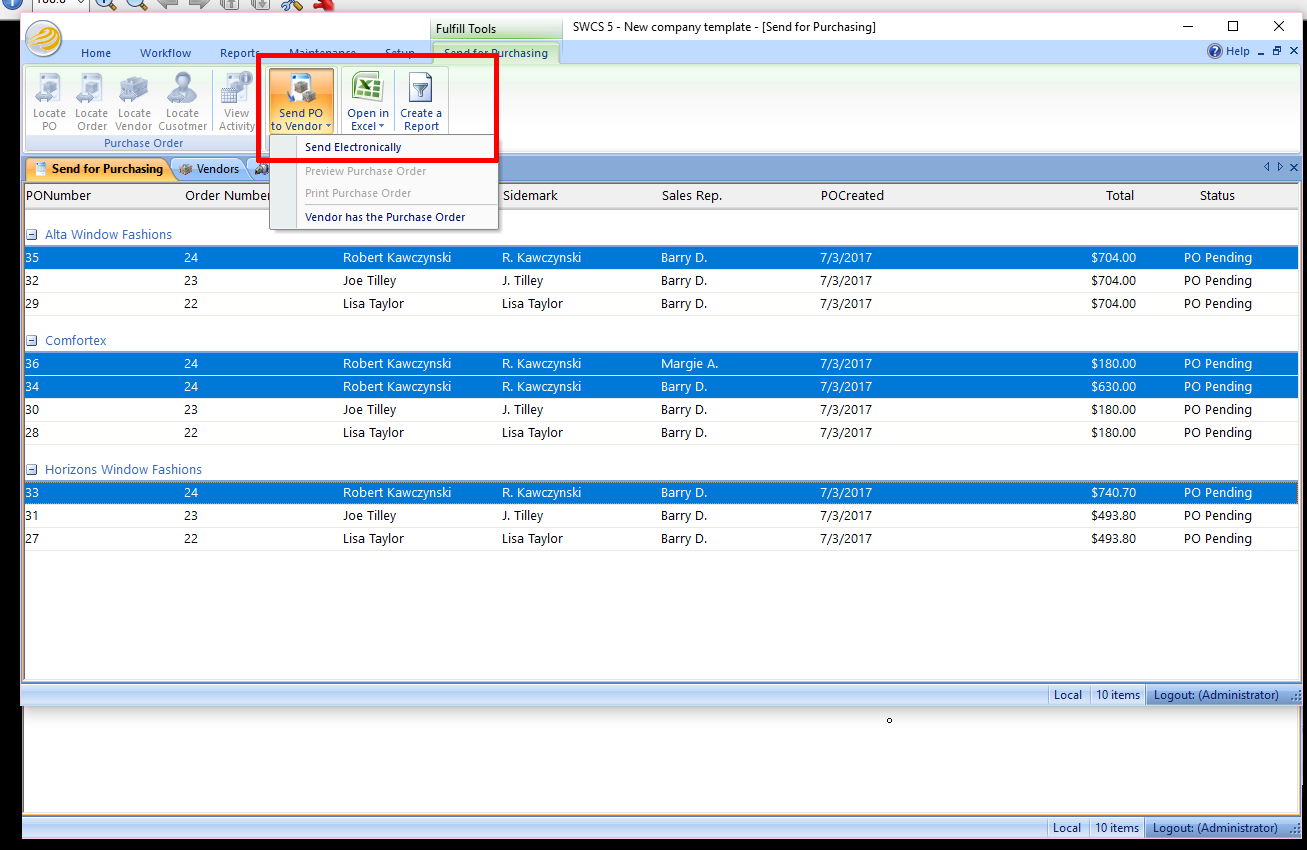Click the $630.00 total cell
This screenshot has width=1307, height=850.
pyautogui.click(x=1113, y=387)
